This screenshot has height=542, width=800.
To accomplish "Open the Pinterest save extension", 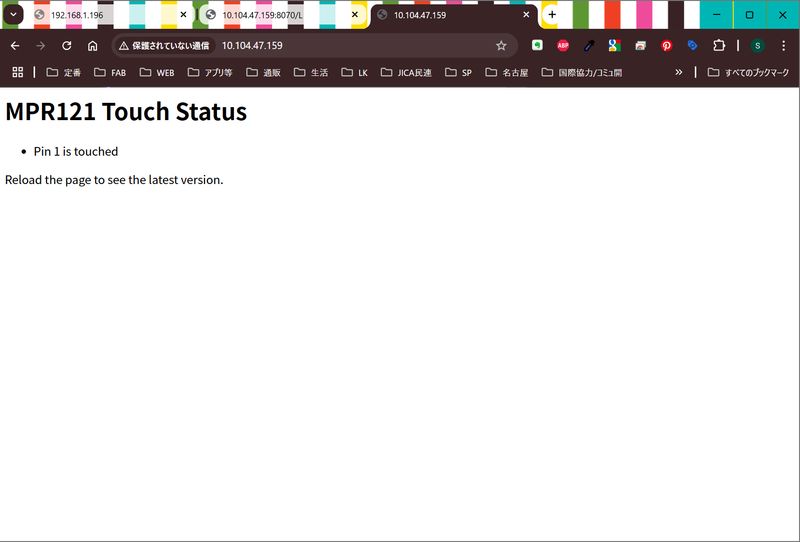I will click(666, 45).
